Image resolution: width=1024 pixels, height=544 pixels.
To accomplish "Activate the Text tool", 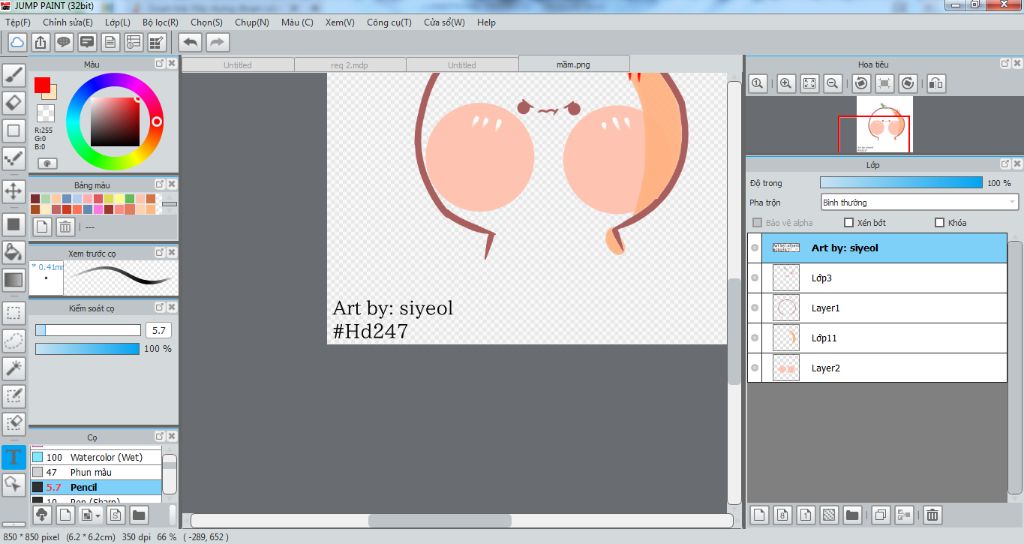I will point(14,456).
